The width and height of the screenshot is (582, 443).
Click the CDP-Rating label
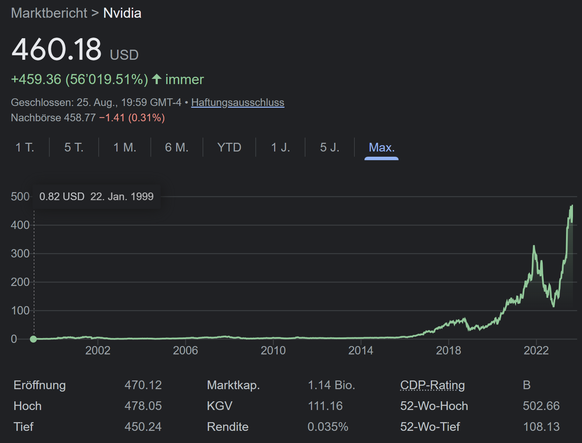pos(432,385)
